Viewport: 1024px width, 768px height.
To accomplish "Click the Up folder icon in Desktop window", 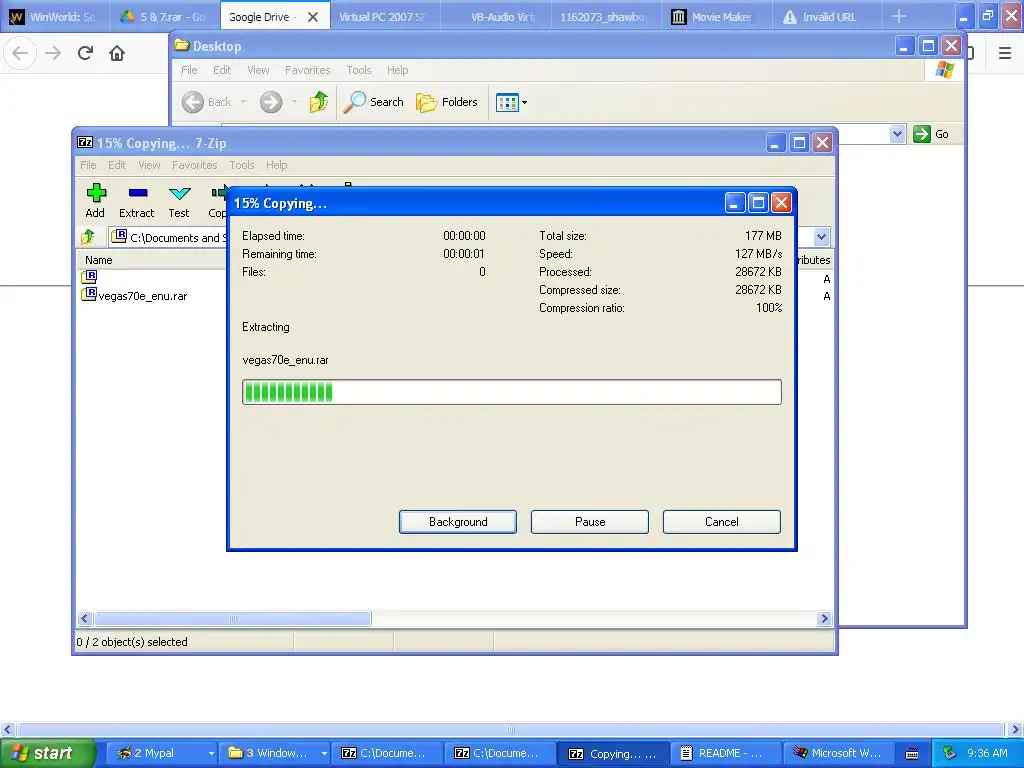I will pyautogui.click(x=319, y=102).
